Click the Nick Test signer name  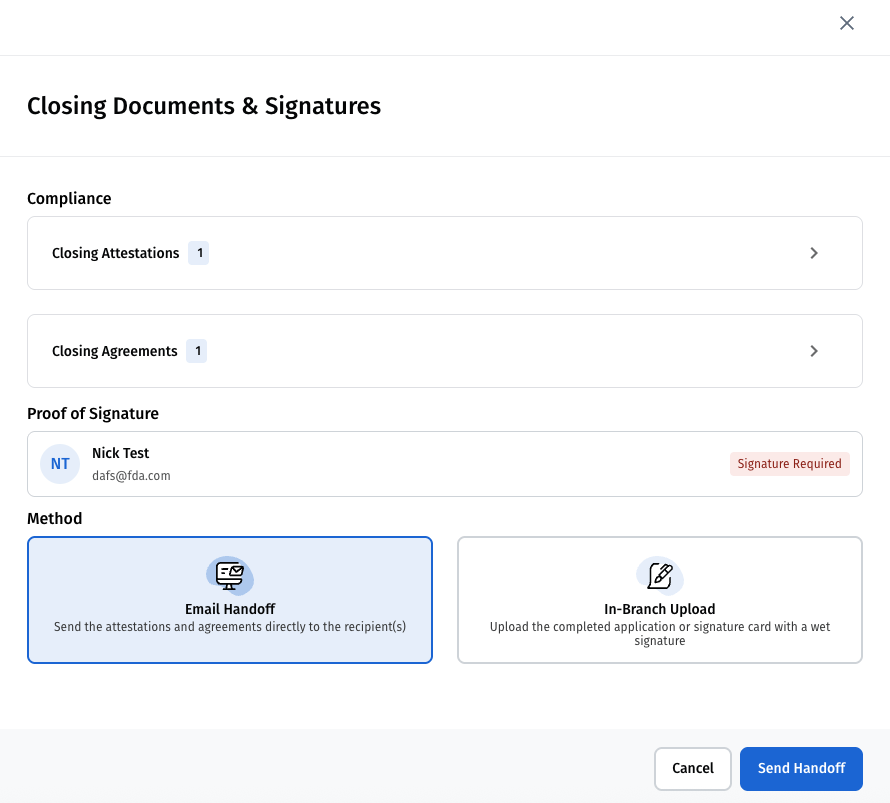120,453
